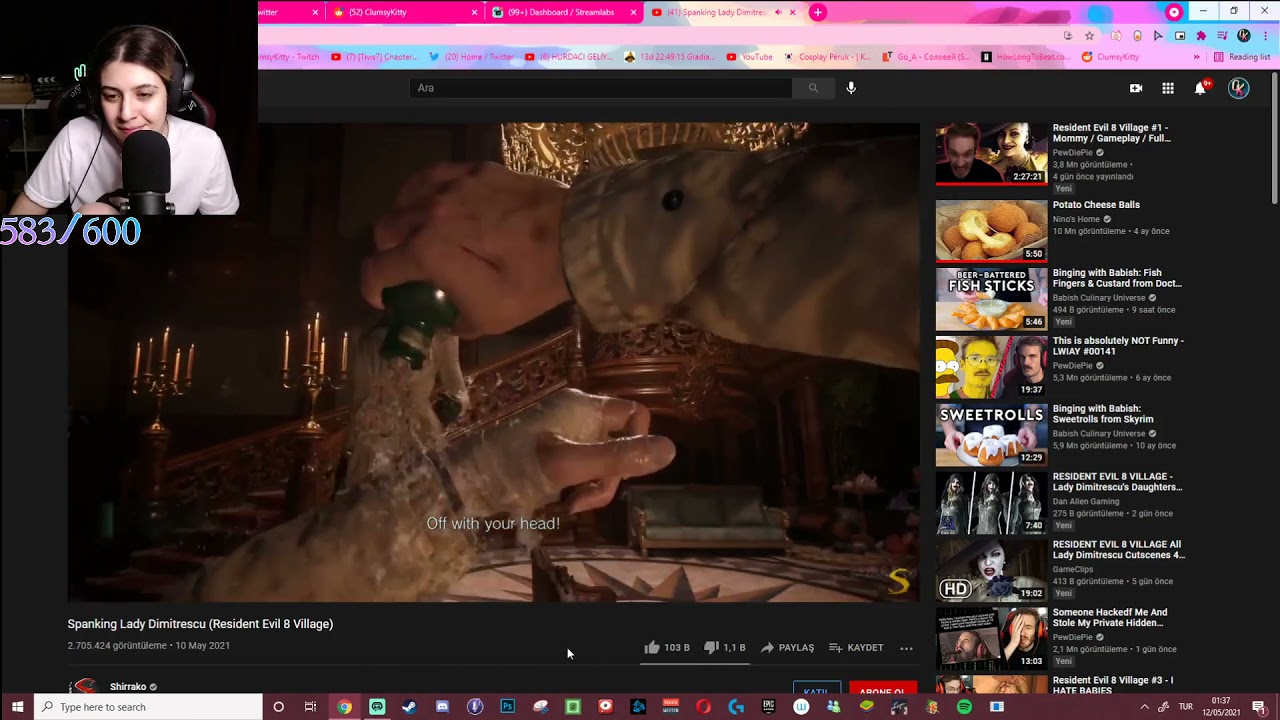Image resolution: width=1280 pixels, height=720 pixels.
Task: Click the PAYLAŞ share button
Action: [788, 648]
